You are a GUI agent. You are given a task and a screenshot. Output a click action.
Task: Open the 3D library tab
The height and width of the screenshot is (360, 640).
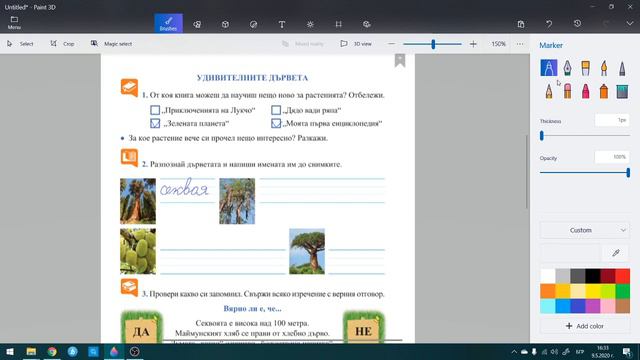tap(367, 24)
